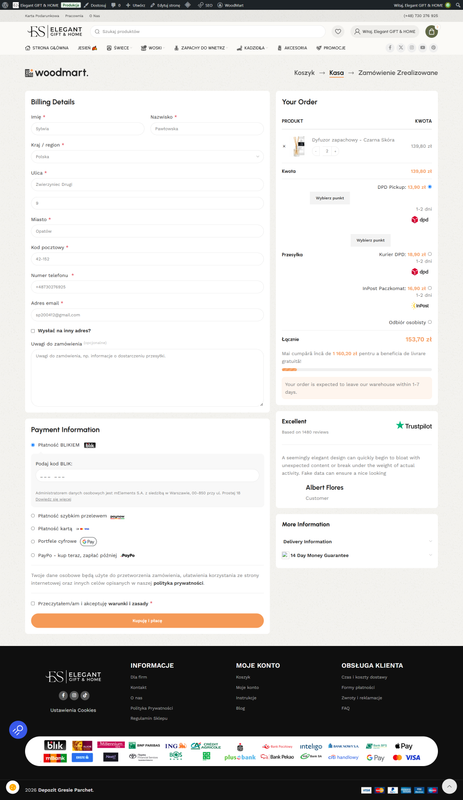
Task: Click the search magnifier icon in search bar
Action: (x=97, y=32)
